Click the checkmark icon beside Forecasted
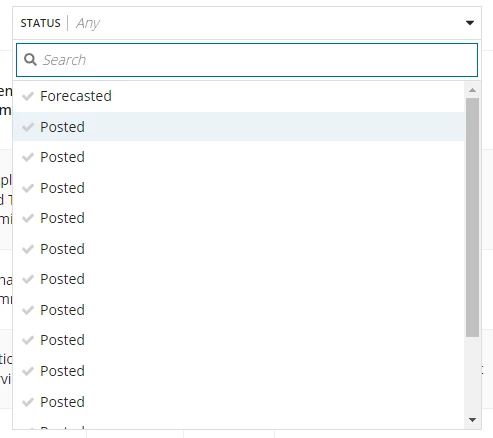Viewport: 493px width, 438px height. click(28, 96)
